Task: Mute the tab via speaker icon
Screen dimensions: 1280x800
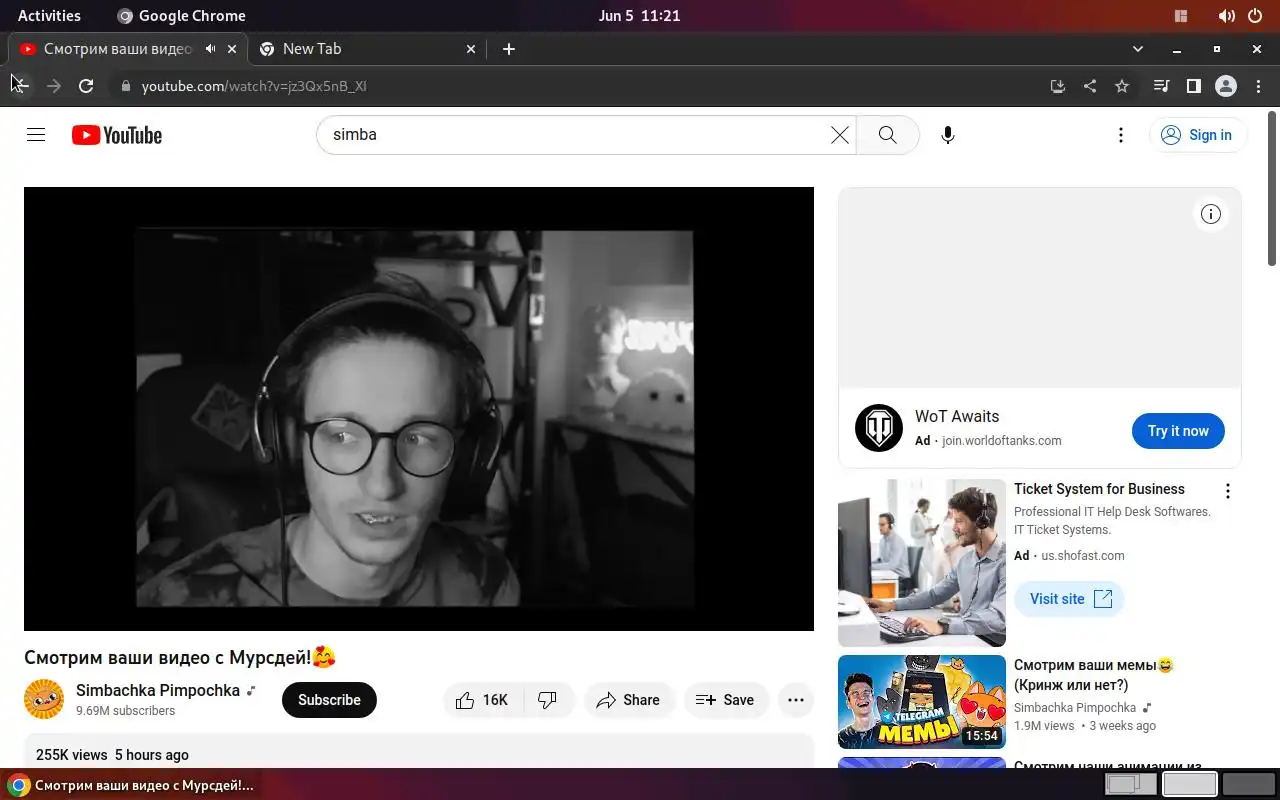Action: 211,49
